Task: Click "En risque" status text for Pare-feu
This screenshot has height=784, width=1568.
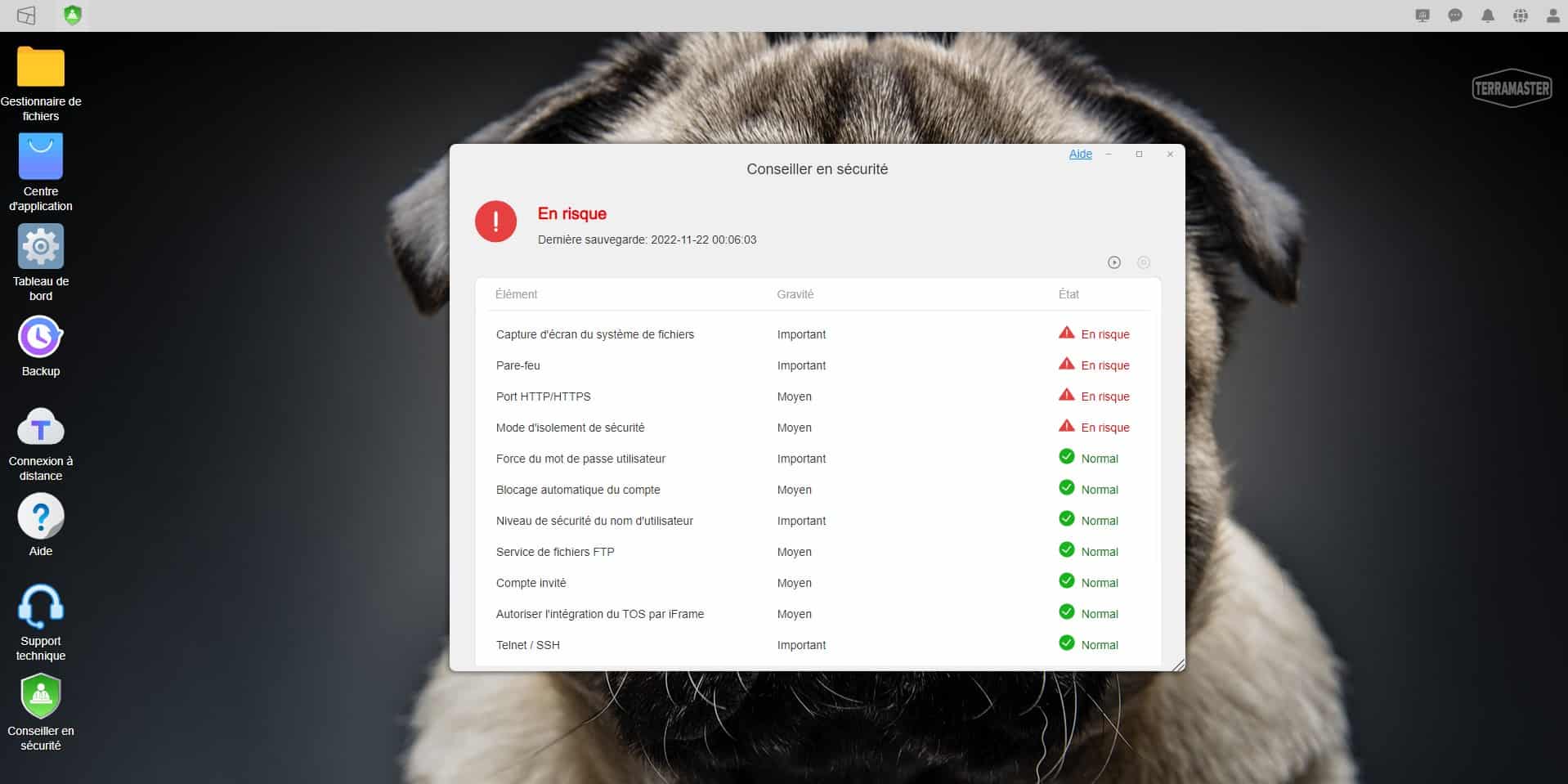Action: (x=1105, y=365)
